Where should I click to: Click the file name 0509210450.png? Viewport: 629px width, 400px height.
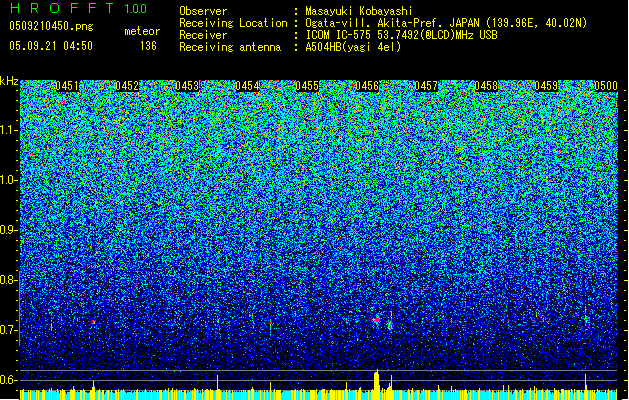pyautogui.click(x=51, y=26)
